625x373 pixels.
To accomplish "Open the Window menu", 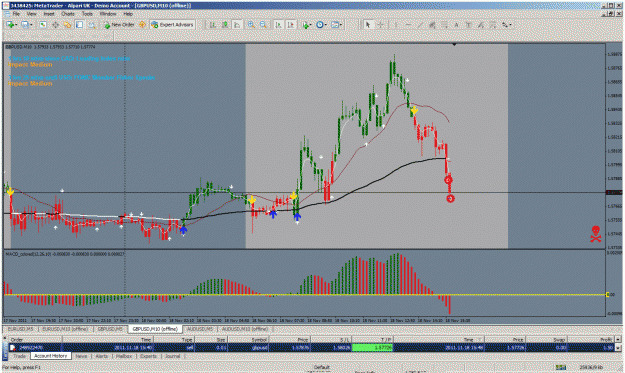I will point(108,14).
